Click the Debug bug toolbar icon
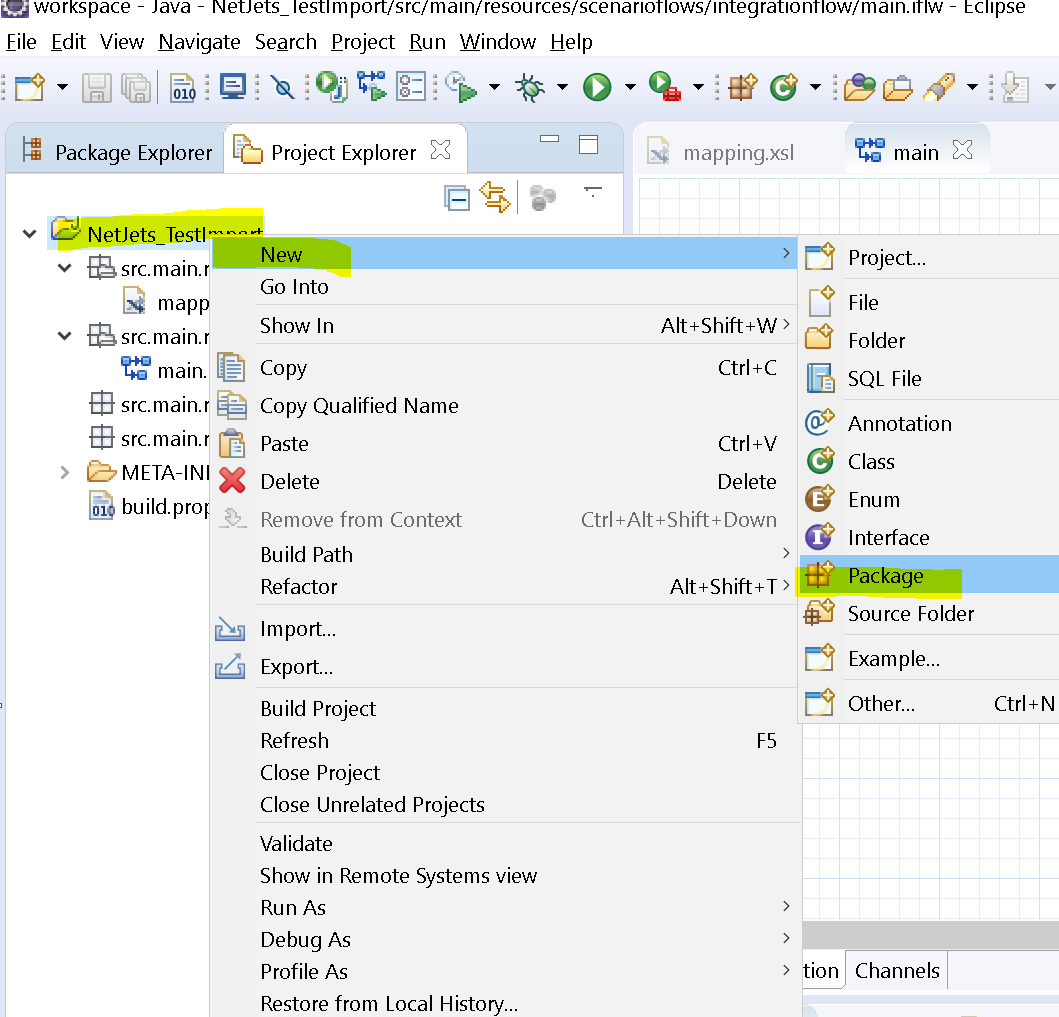This screenshot has width=1059, height=1017. [530, 88]
